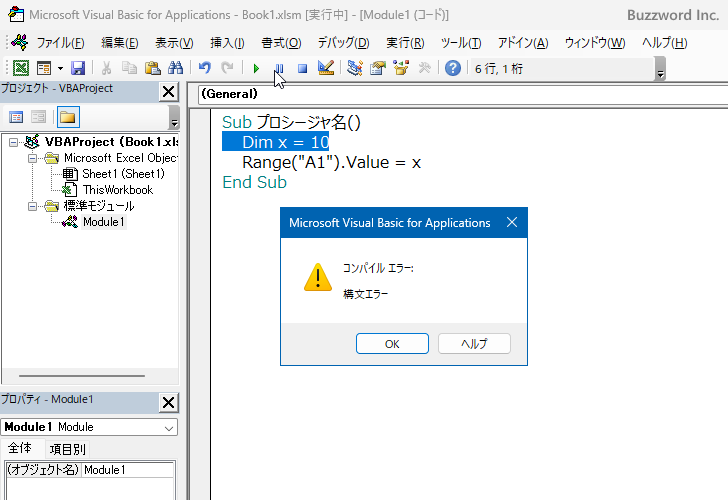
Task: Open the 挿入(I) menu
Action: pos(227,43)
